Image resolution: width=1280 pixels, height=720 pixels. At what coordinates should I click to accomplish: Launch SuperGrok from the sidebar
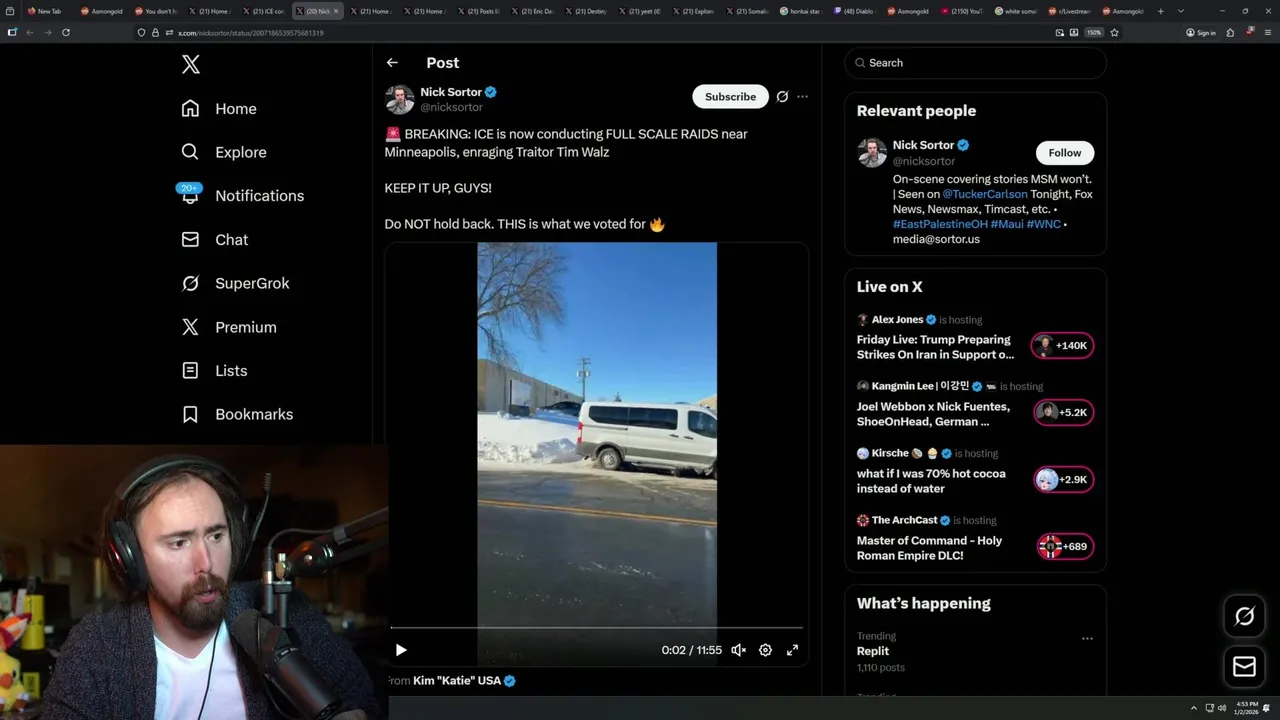[x=235, y=283]
